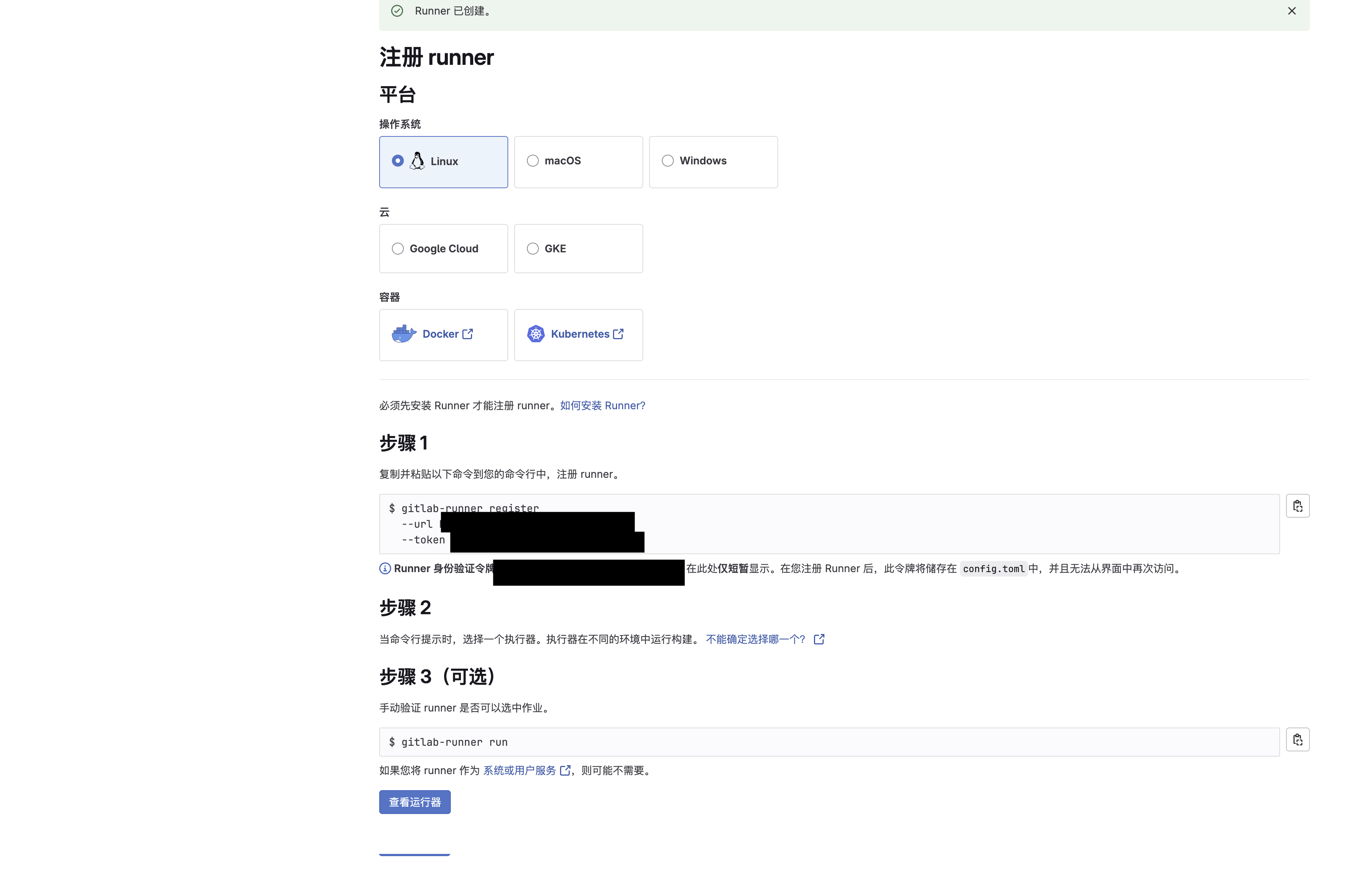Click the '步骤 2' heading

coord(405,608)
